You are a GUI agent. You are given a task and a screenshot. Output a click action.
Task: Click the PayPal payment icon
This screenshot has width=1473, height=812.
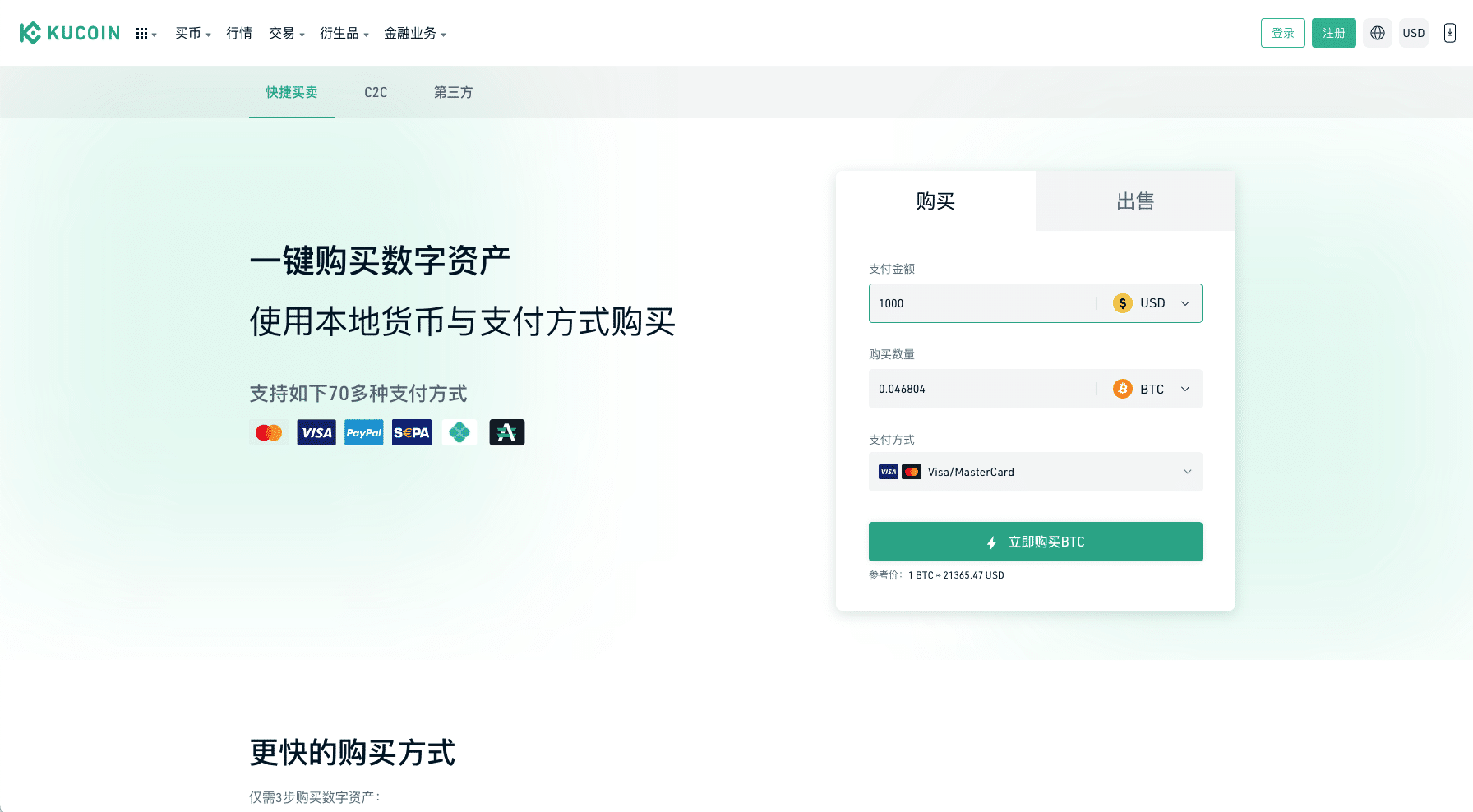click(x=363, y=432)
